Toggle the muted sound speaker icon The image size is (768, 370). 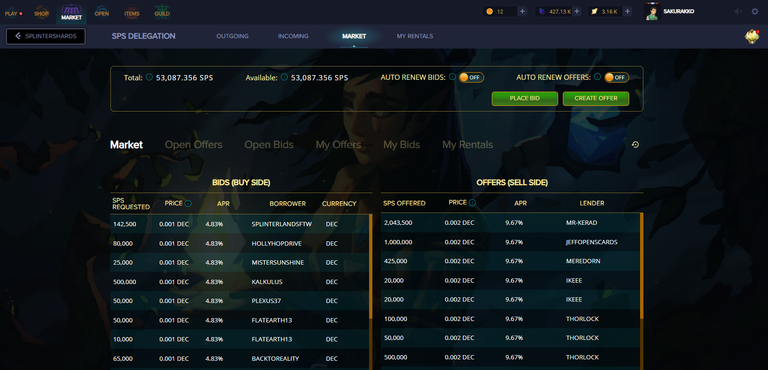pyautogui.click(x=738, y=11)
